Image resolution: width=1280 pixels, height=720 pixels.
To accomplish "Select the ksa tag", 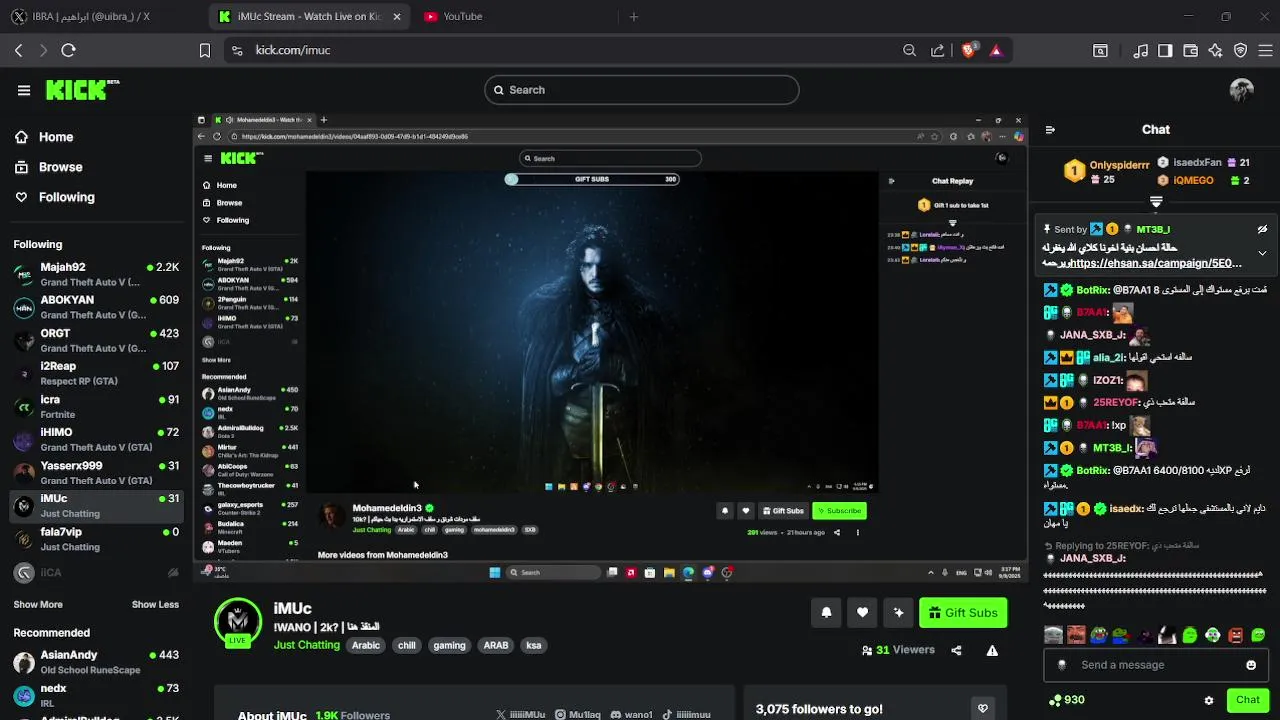I will [x=534, y=645].
